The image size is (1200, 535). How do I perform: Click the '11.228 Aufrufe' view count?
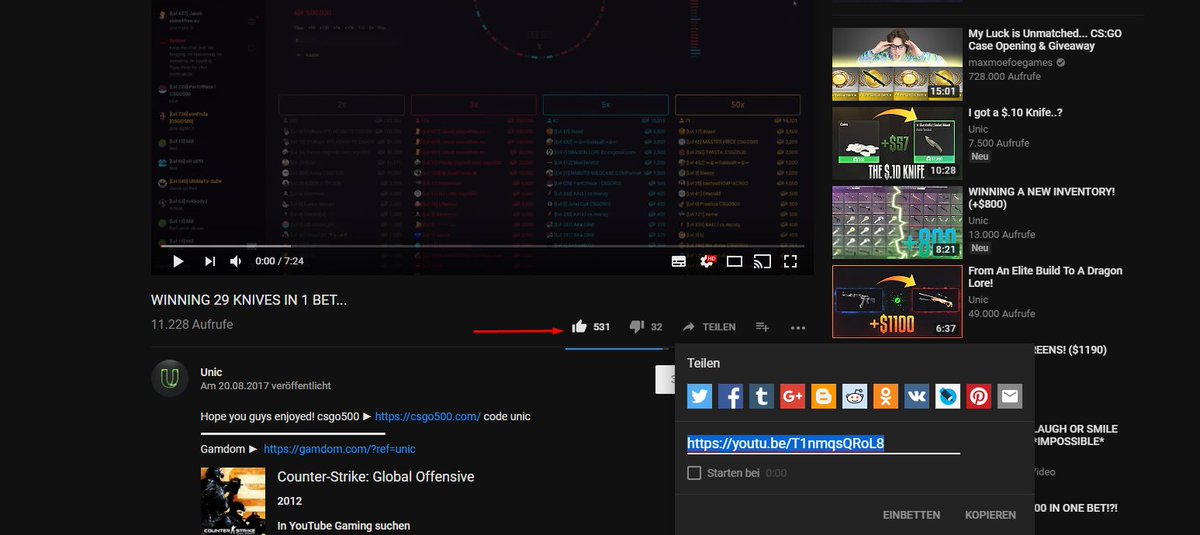click(192, 324)
